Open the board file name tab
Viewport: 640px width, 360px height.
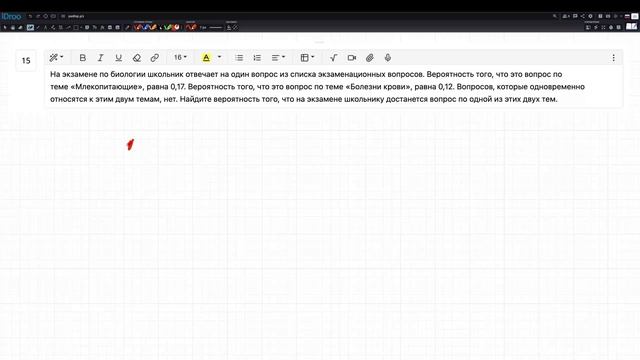[76, 16]
